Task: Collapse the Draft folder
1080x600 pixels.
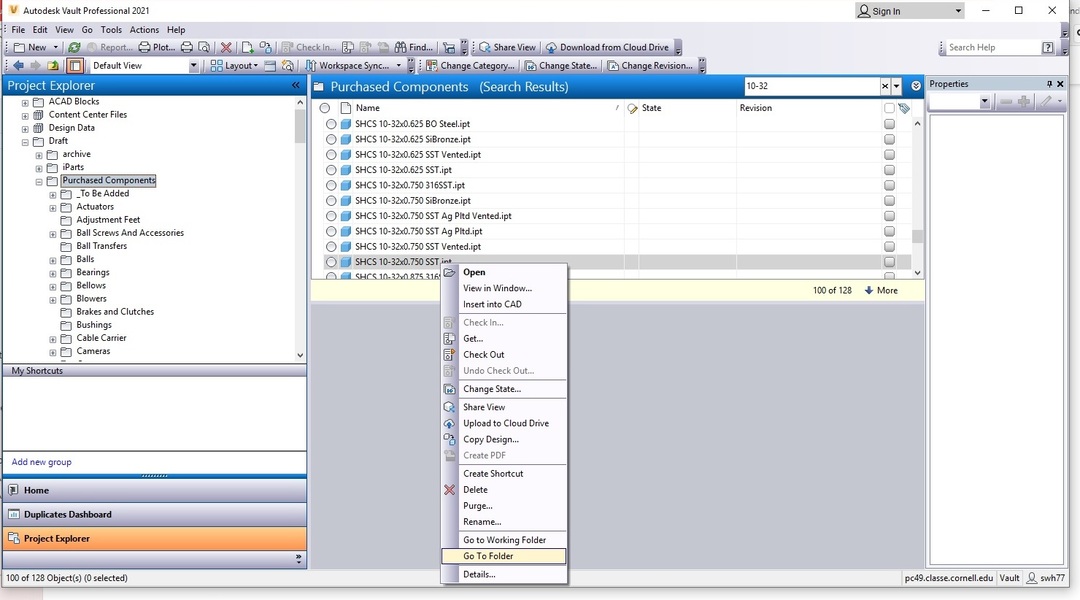Action: pyautogui.click(x=25, y=142)
